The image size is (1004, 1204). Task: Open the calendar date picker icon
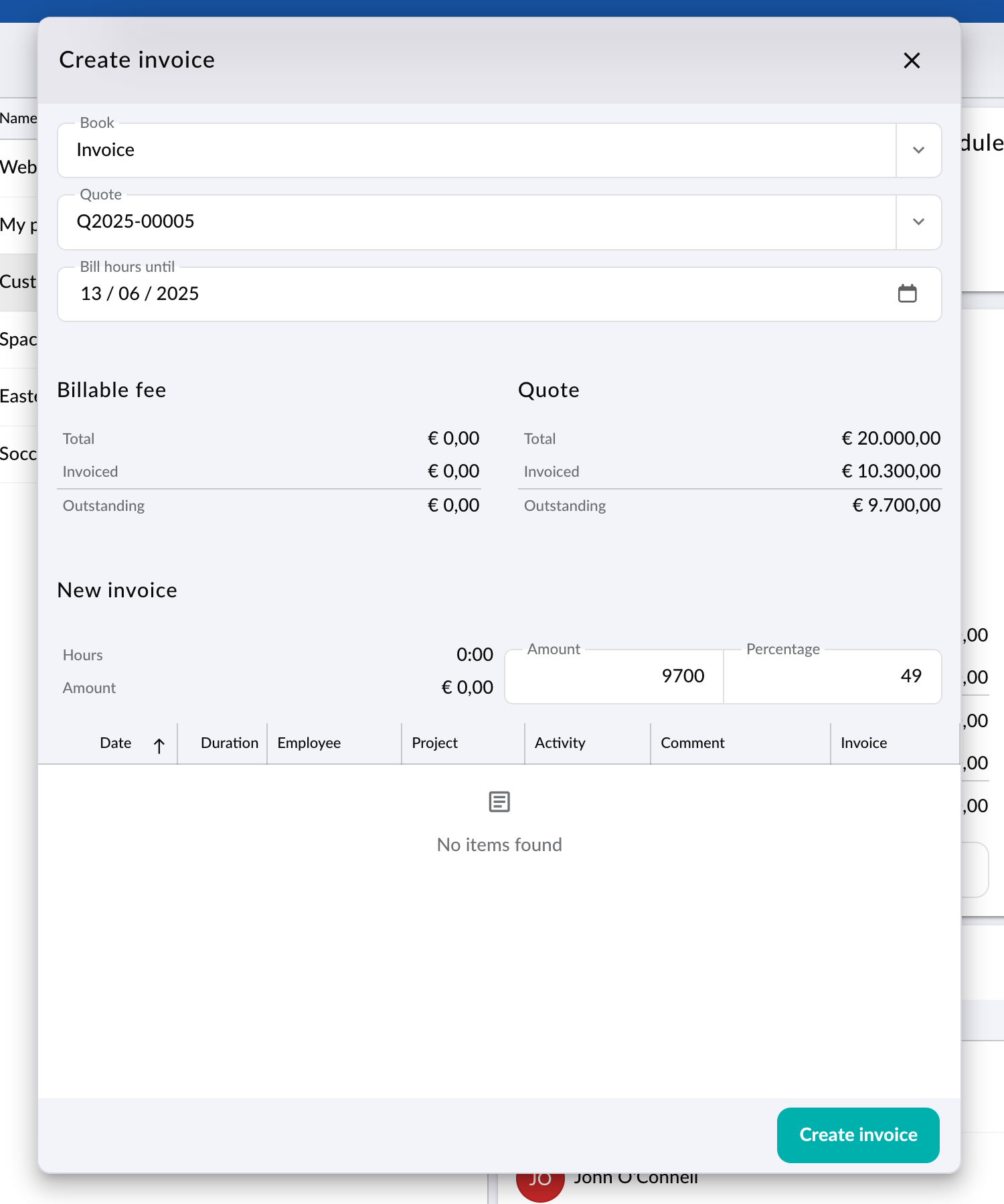point(907,293)
